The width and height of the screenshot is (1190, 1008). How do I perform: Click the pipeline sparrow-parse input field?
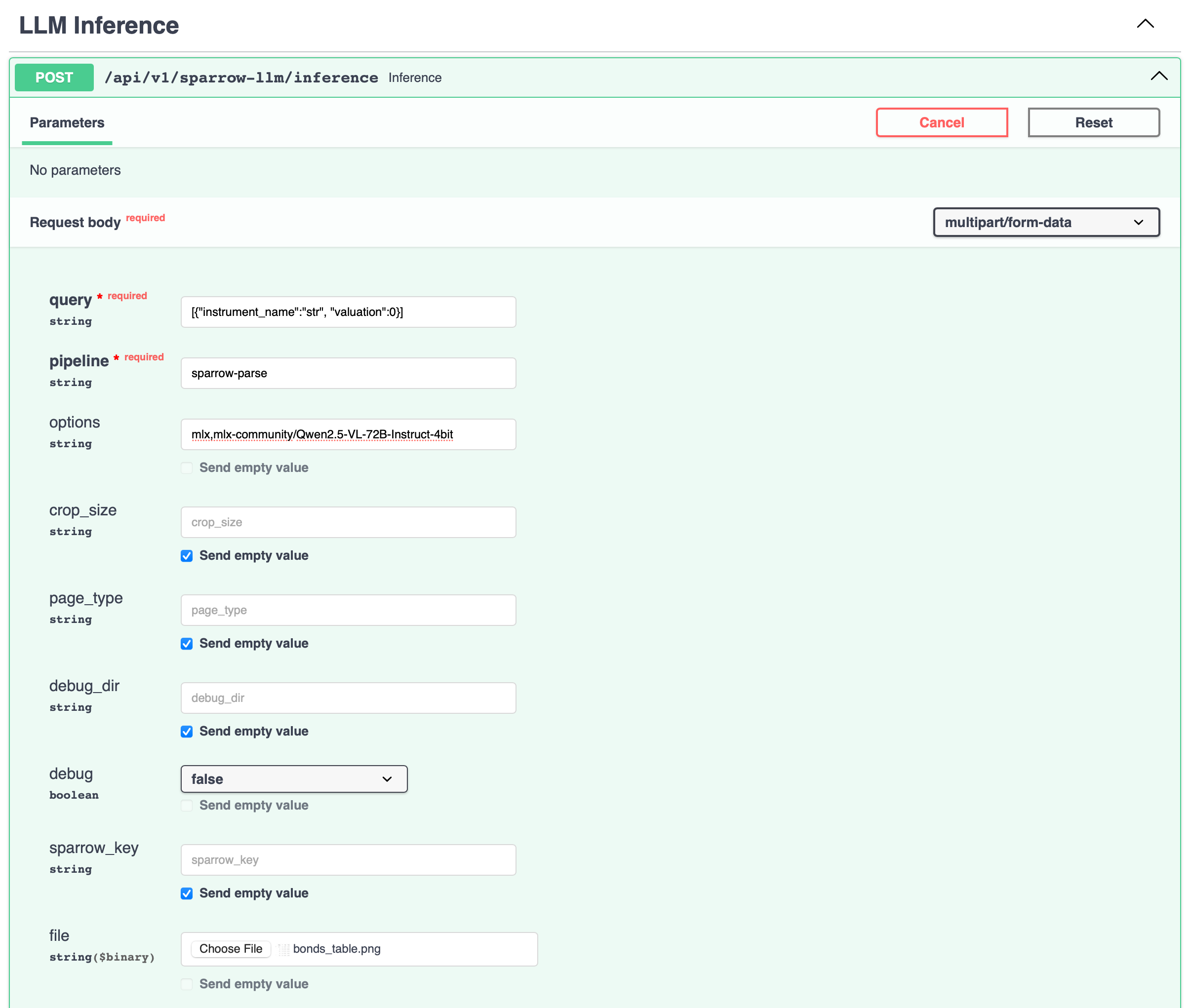(x=348, y=373)
